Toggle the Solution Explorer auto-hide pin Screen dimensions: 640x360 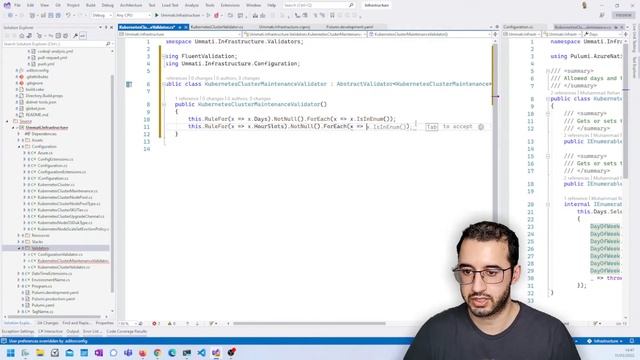pyautogui.click(x=106, y=27)
